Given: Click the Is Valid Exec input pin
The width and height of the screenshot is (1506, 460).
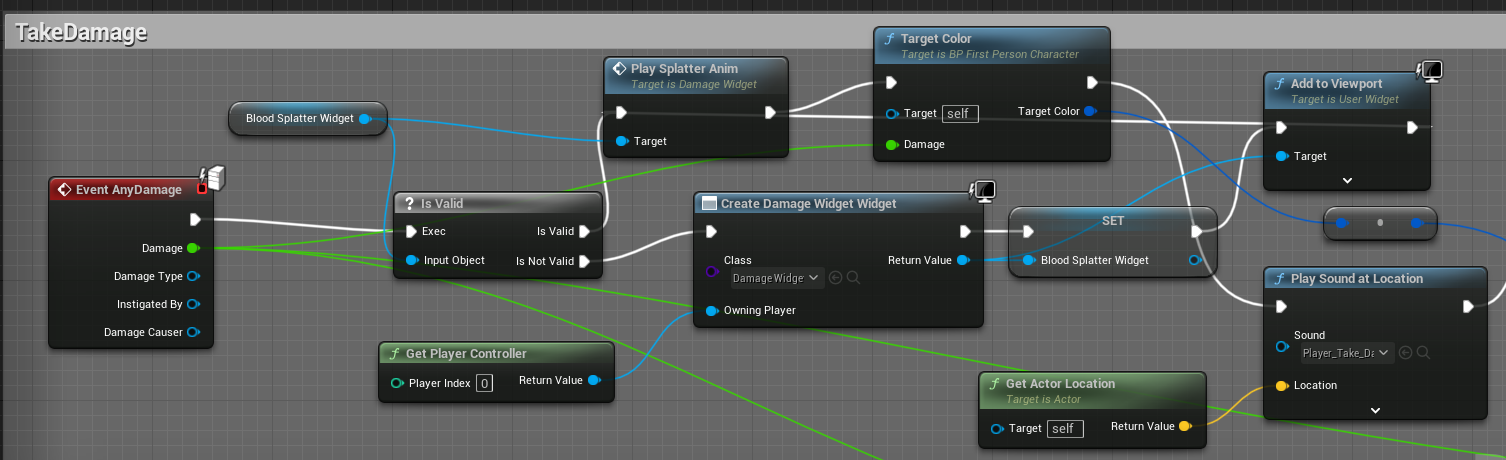Looking at the screenshot, I should (411, 232).
